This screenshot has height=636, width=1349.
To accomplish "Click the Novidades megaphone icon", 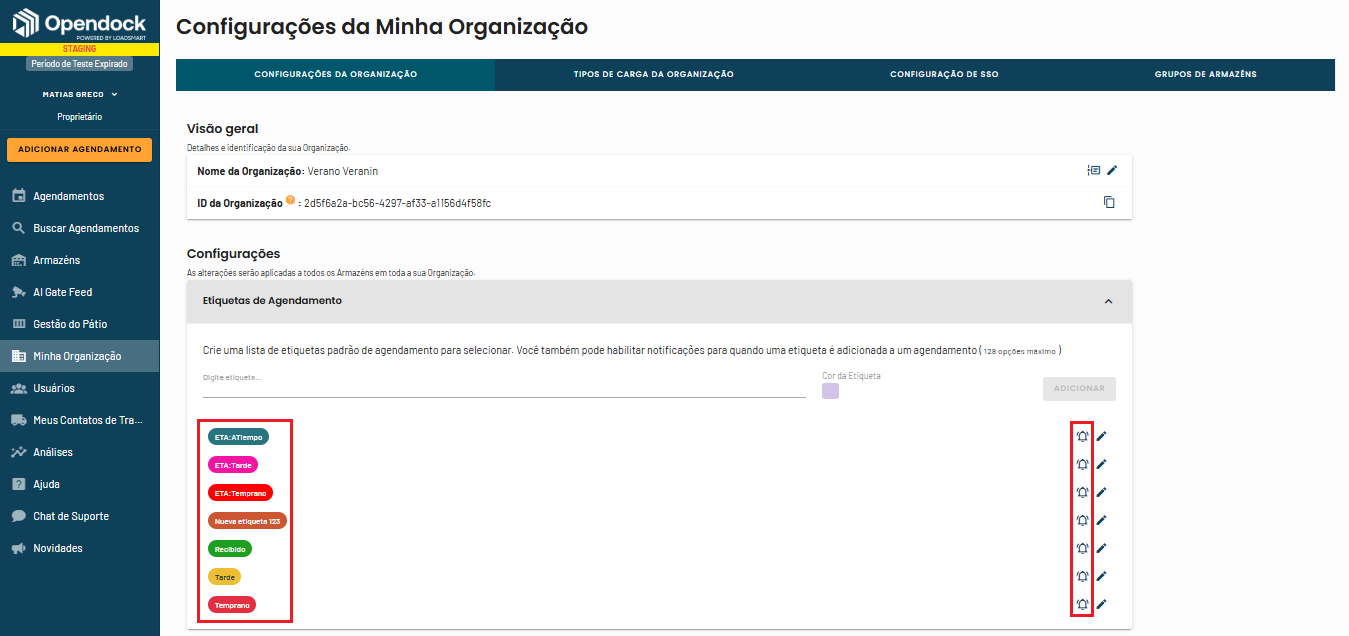I will point(18,548).
